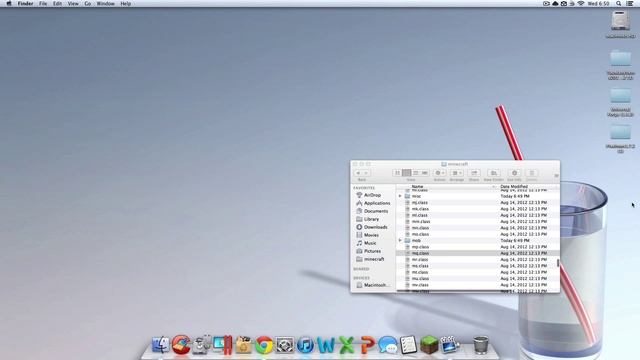Open the Arrange dropdown in the Finder toolbar

(x=457, y=173)
